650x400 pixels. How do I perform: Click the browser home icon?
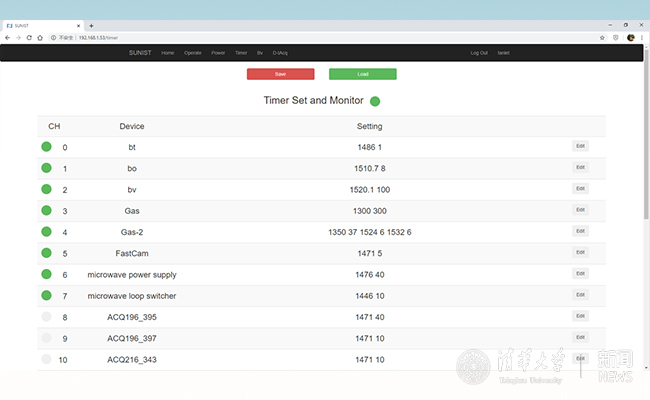coord(41,37)
